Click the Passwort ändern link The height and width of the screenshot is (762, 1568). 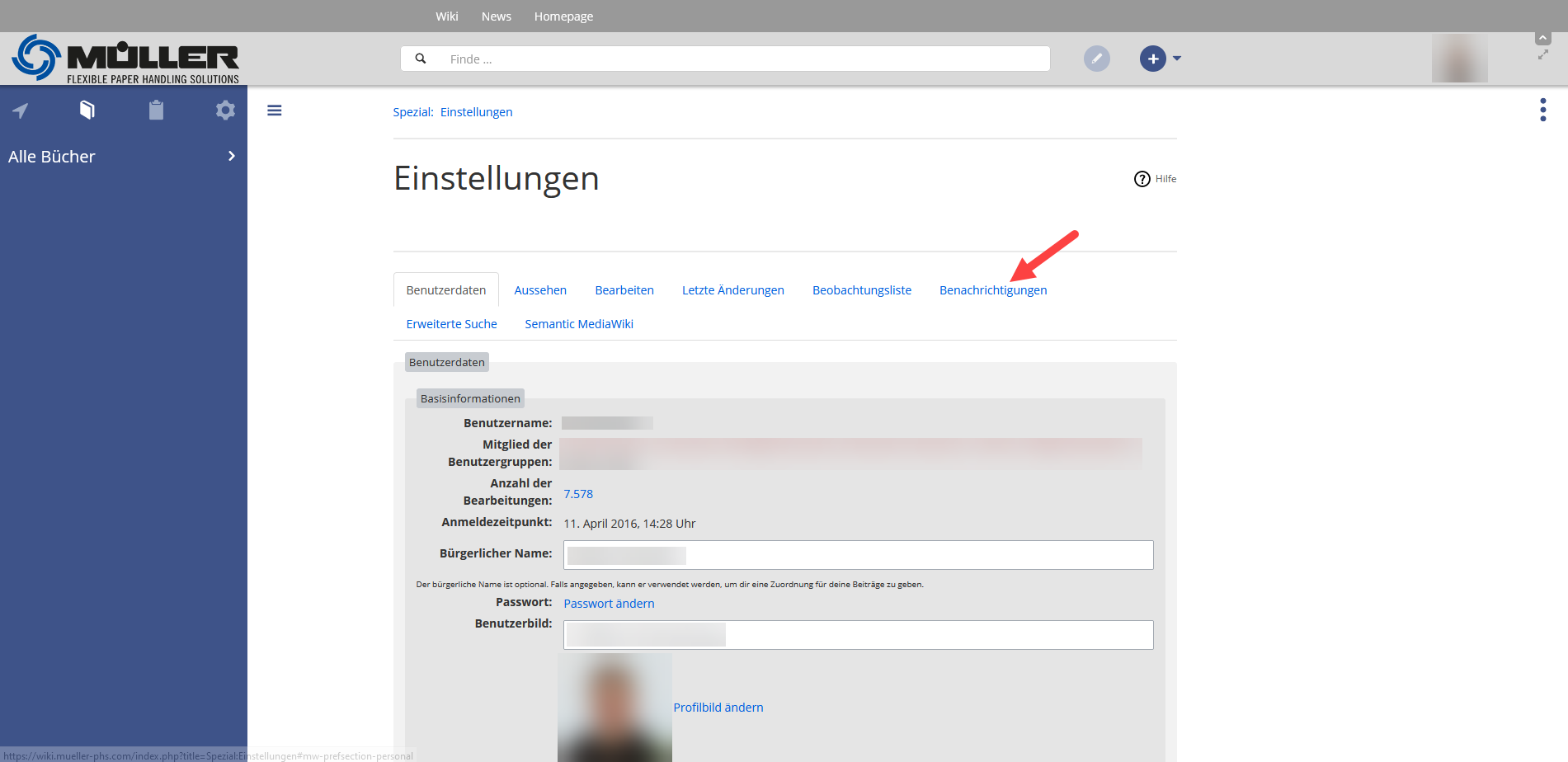(x=609, y=604)
